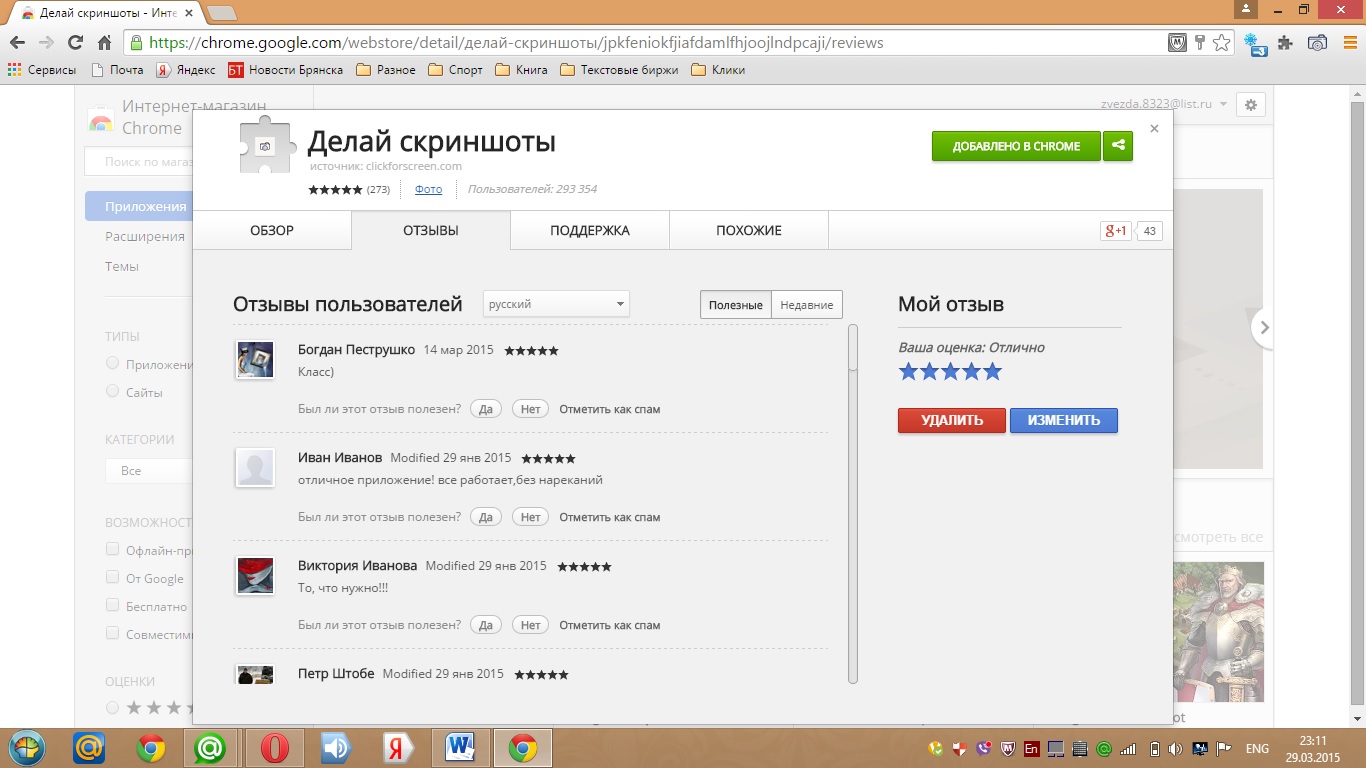Open the review language dropdown set to русский
The image size is (1366, 768).
tap(556, 304)
